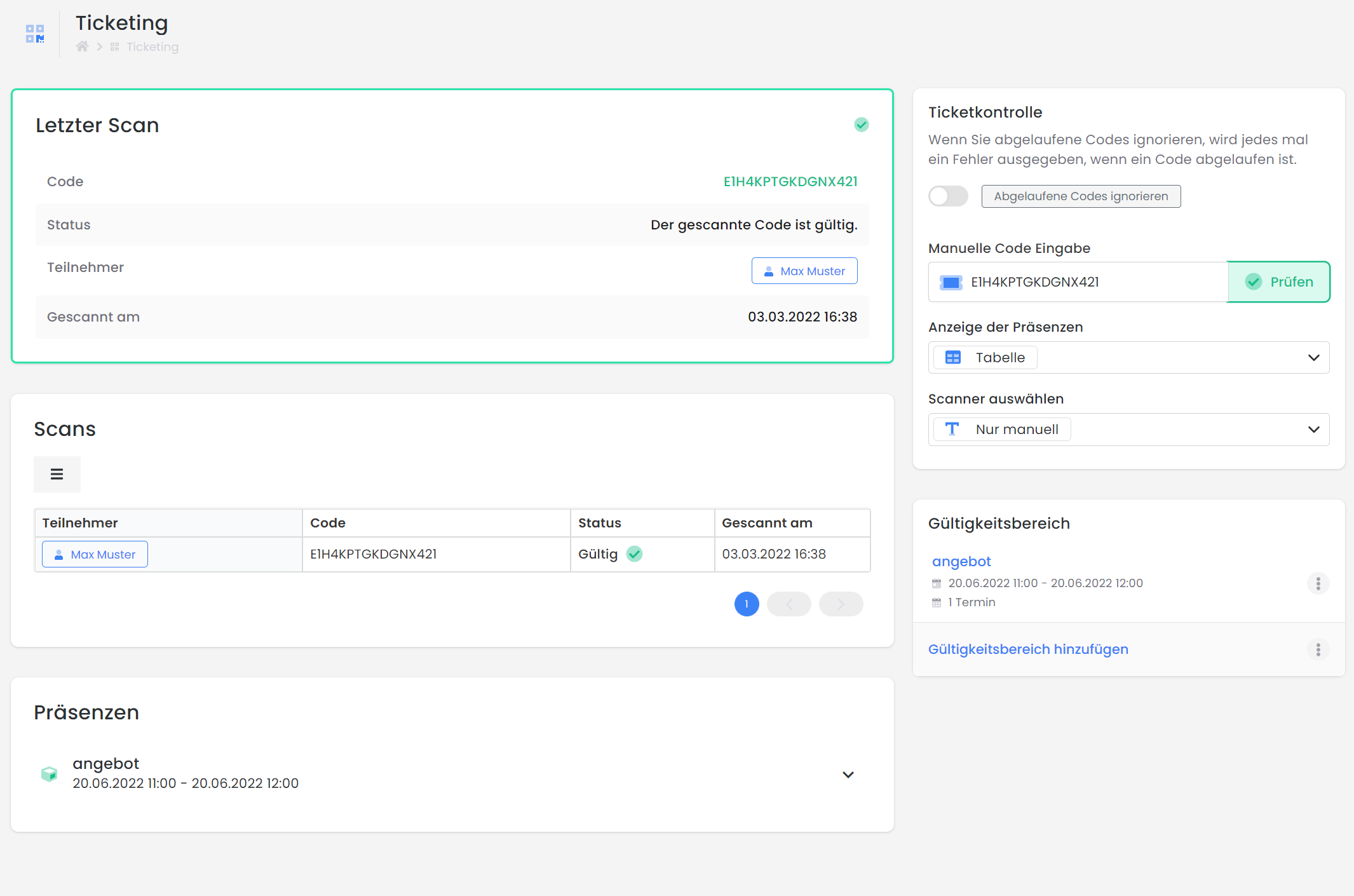
Task: Click ticket icon in manual code field
Action: (951, 282)
